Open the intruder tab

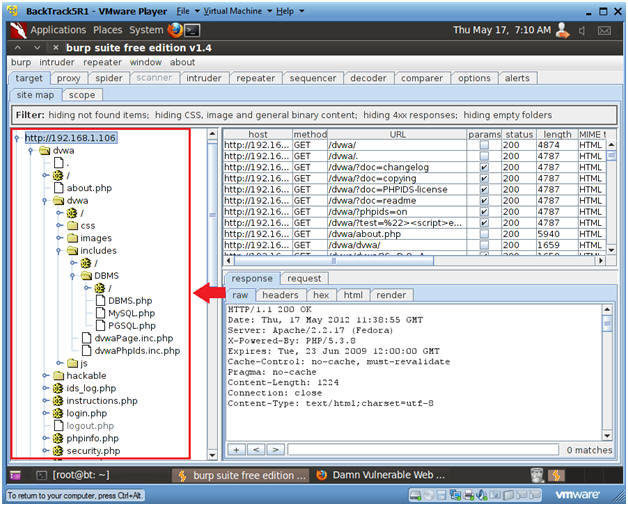coord(204,78)
